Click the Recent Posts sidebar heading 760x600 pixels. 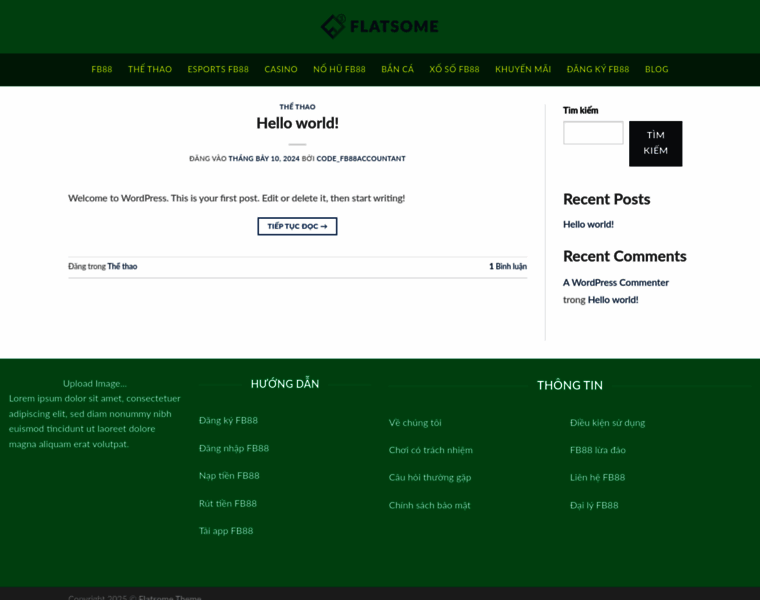[606, 199]
